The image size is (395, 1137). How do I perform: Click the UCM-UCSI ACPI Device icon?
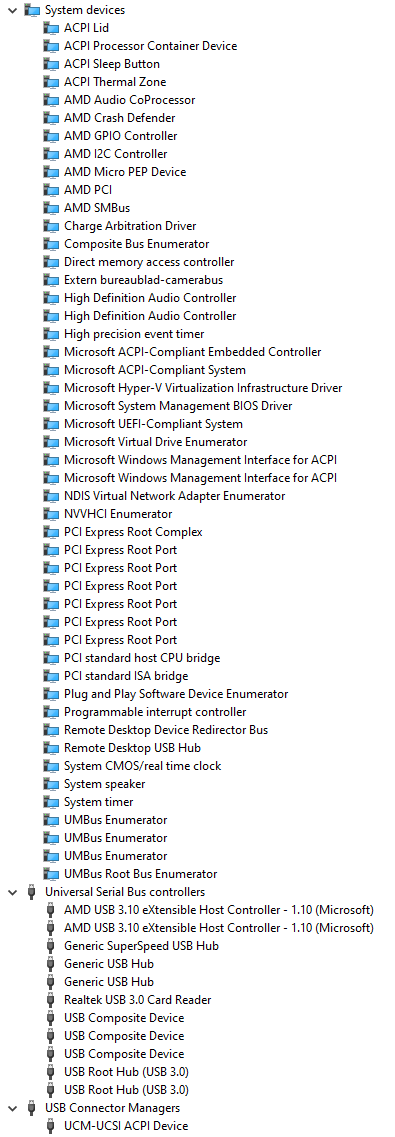tap(51, 1126)
